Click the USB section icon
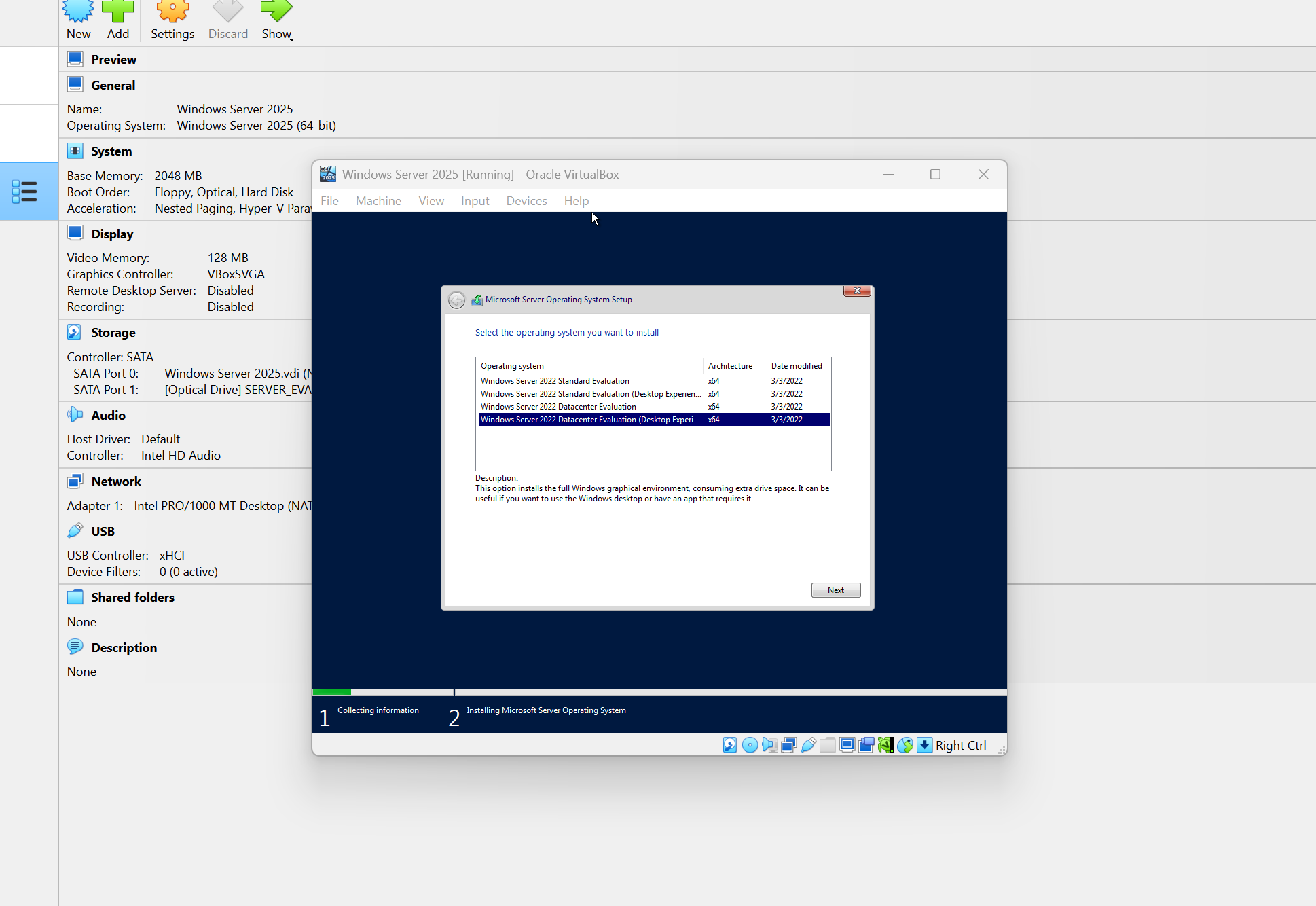 pos(75,530)
